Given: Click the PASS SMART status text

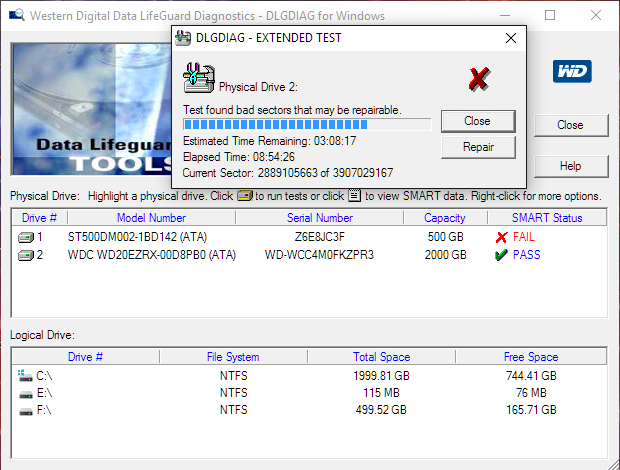Looking at the screenshot, I should (526, 255).
